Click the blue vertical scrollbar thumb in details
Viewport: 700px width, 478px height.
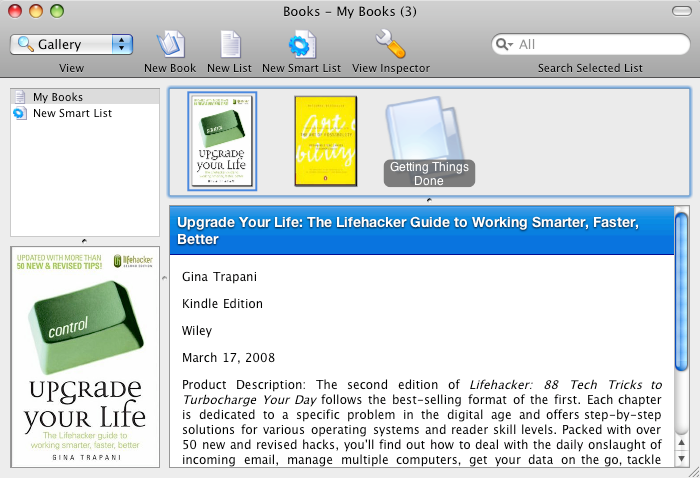click(x=681, y=292)
